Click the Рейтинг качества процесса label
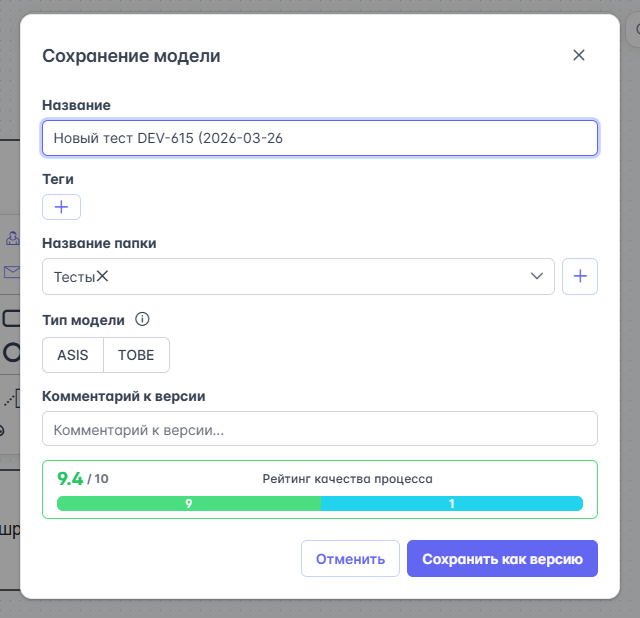Viewport: 640px width, 618px height. pyautogui.click(x=347, y=479)
